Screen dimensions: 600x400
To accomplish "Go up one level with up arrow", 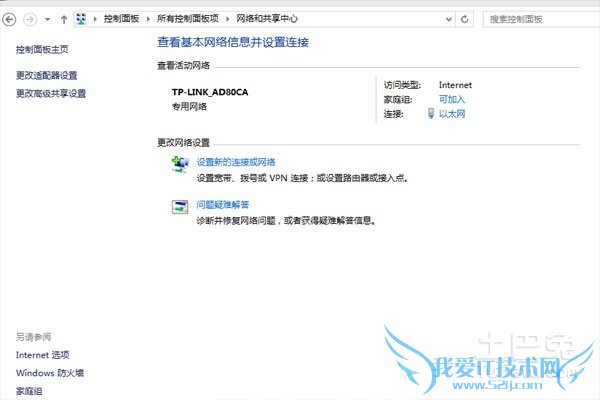I will pyautogui.click(x=64, y=19).
